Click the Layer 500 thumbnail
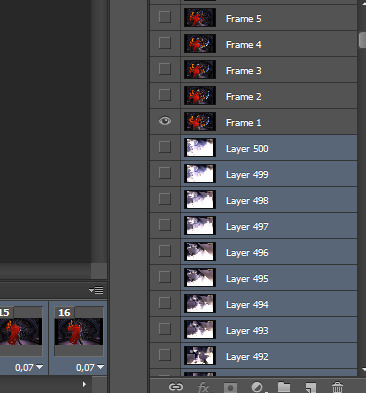The width and height of the screenshot is (366, 393). click(x=200, y=148)
